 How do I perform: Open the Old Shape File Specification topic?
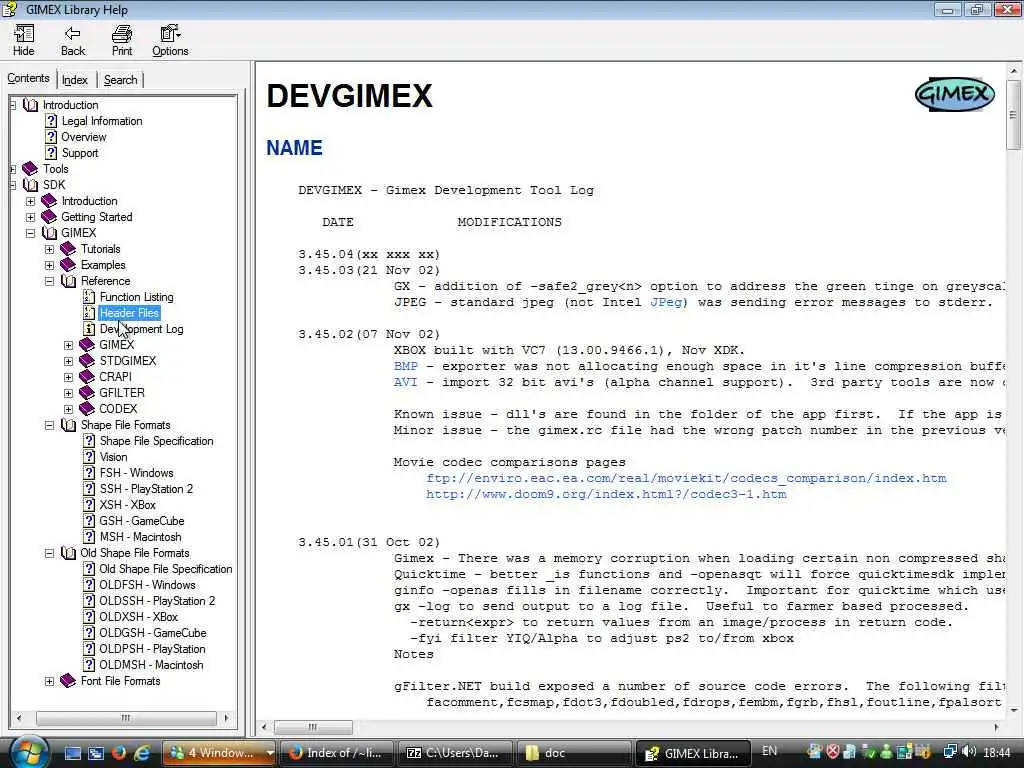coord(165,569)
